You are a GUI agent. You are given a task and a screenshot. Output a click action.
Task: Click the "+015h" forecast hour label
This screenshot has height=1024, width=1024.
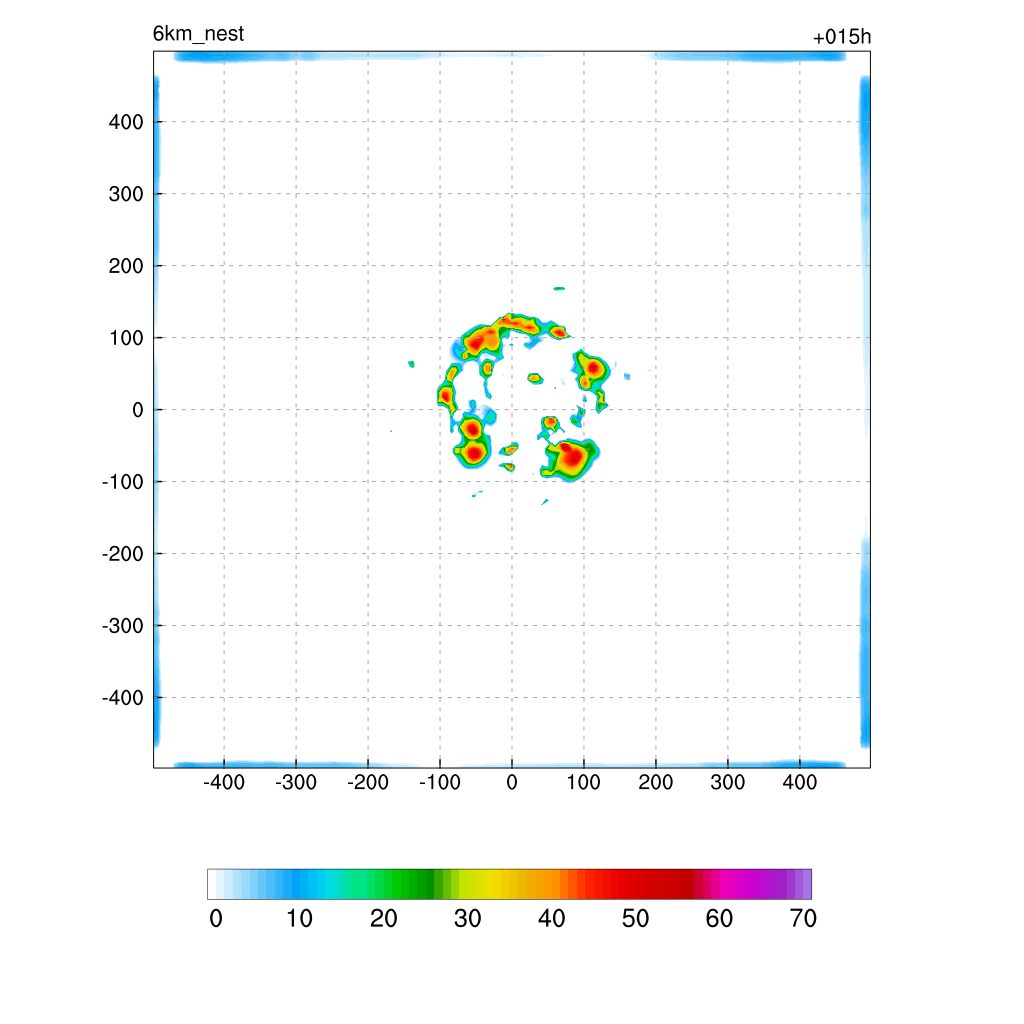841,37
